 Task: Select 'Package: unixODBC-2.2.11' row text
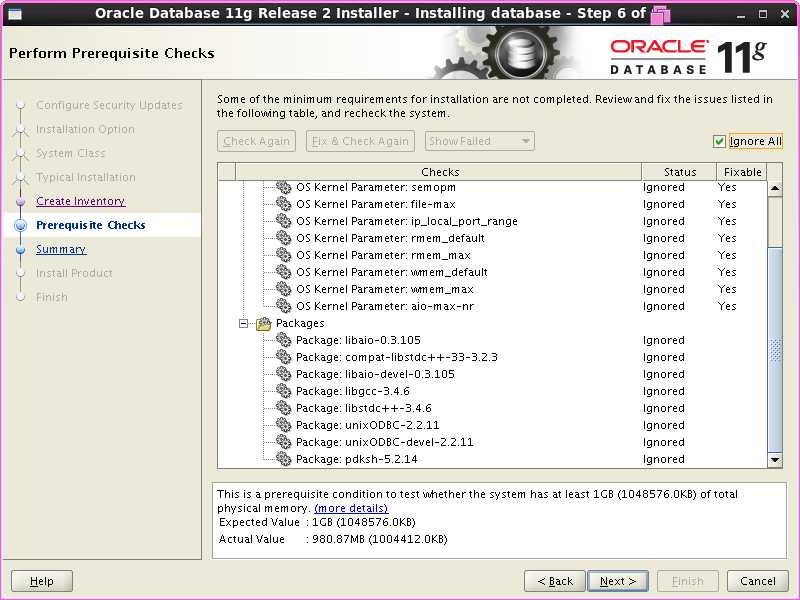(367, 425)
